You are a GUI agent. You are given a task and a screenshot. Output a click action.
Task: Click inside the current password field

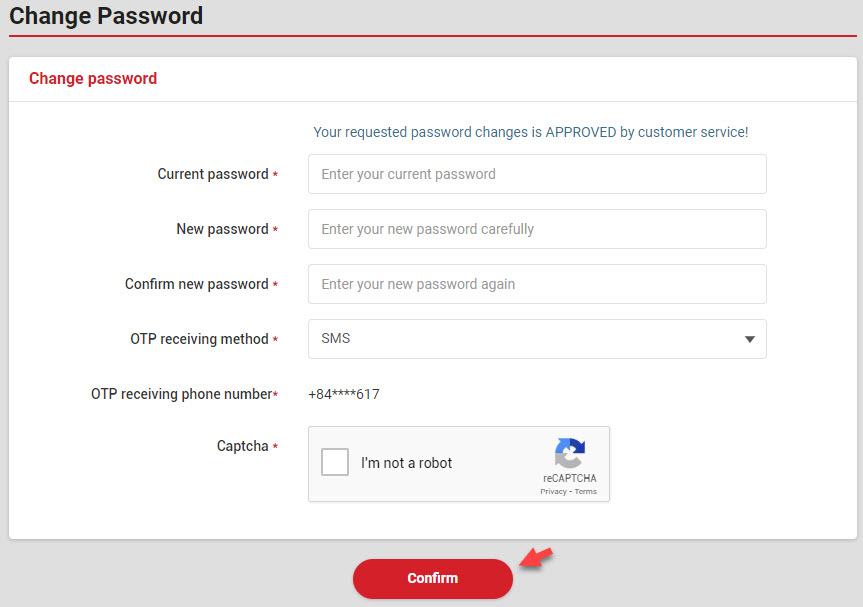537,173
